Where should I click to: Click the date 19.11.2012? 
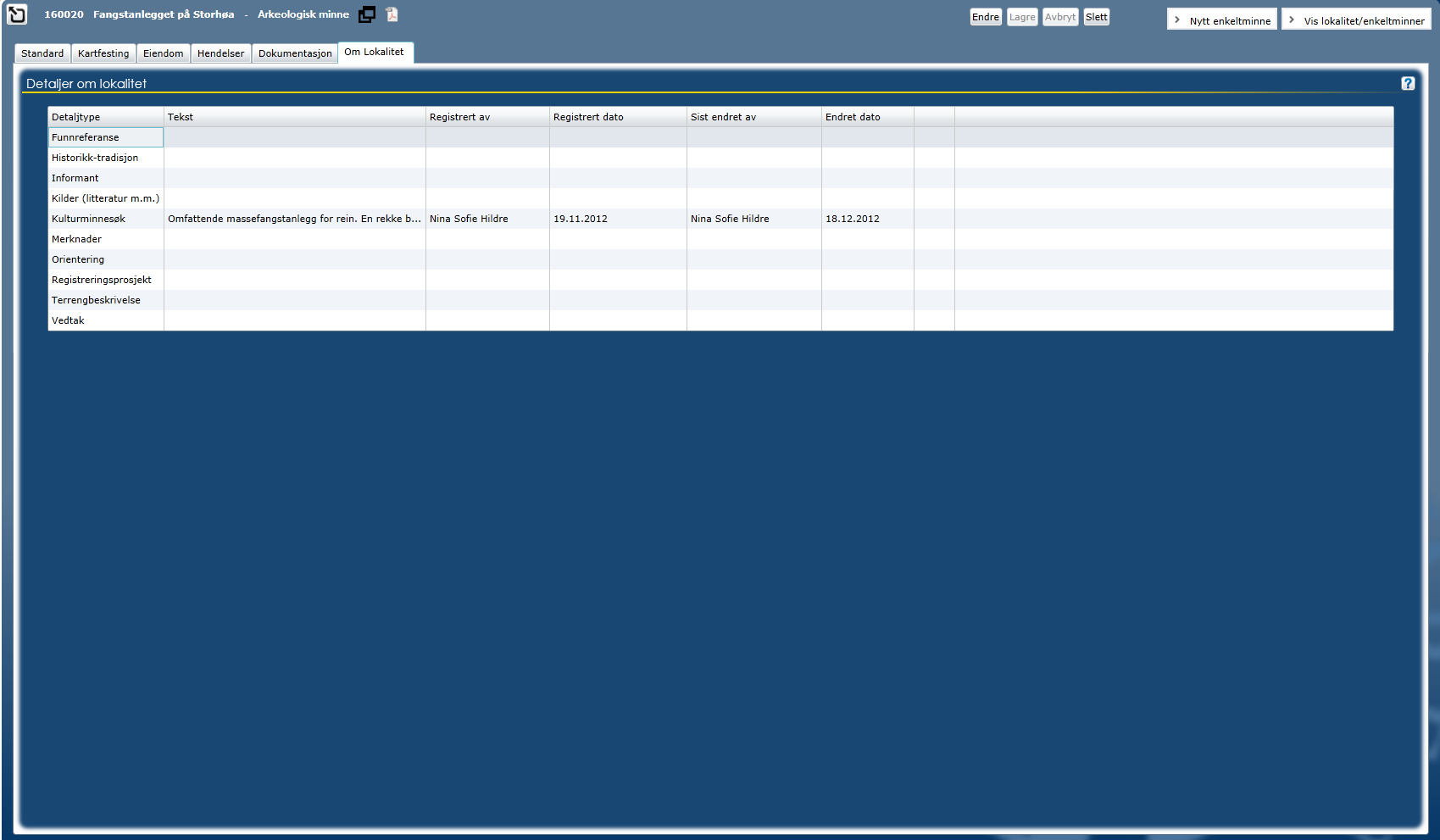tap(581, 219)
